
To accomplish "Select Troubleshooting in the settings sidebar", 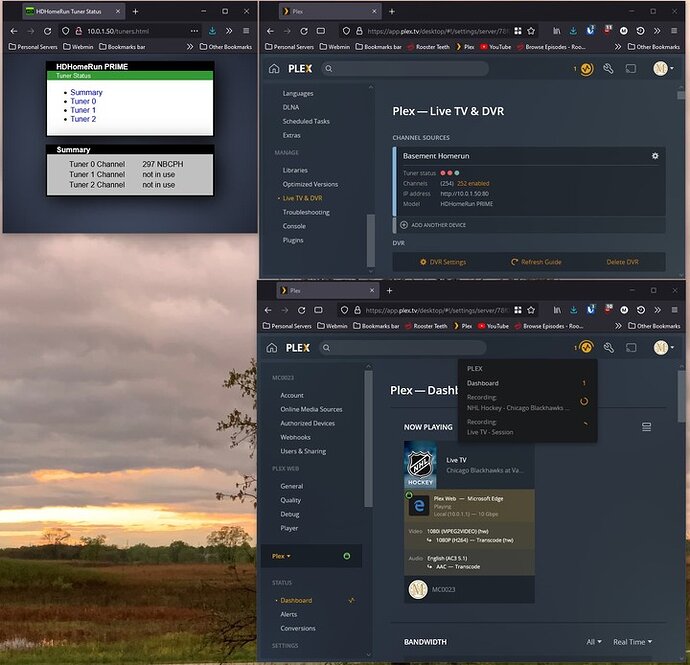I will [x=306, y=212].
